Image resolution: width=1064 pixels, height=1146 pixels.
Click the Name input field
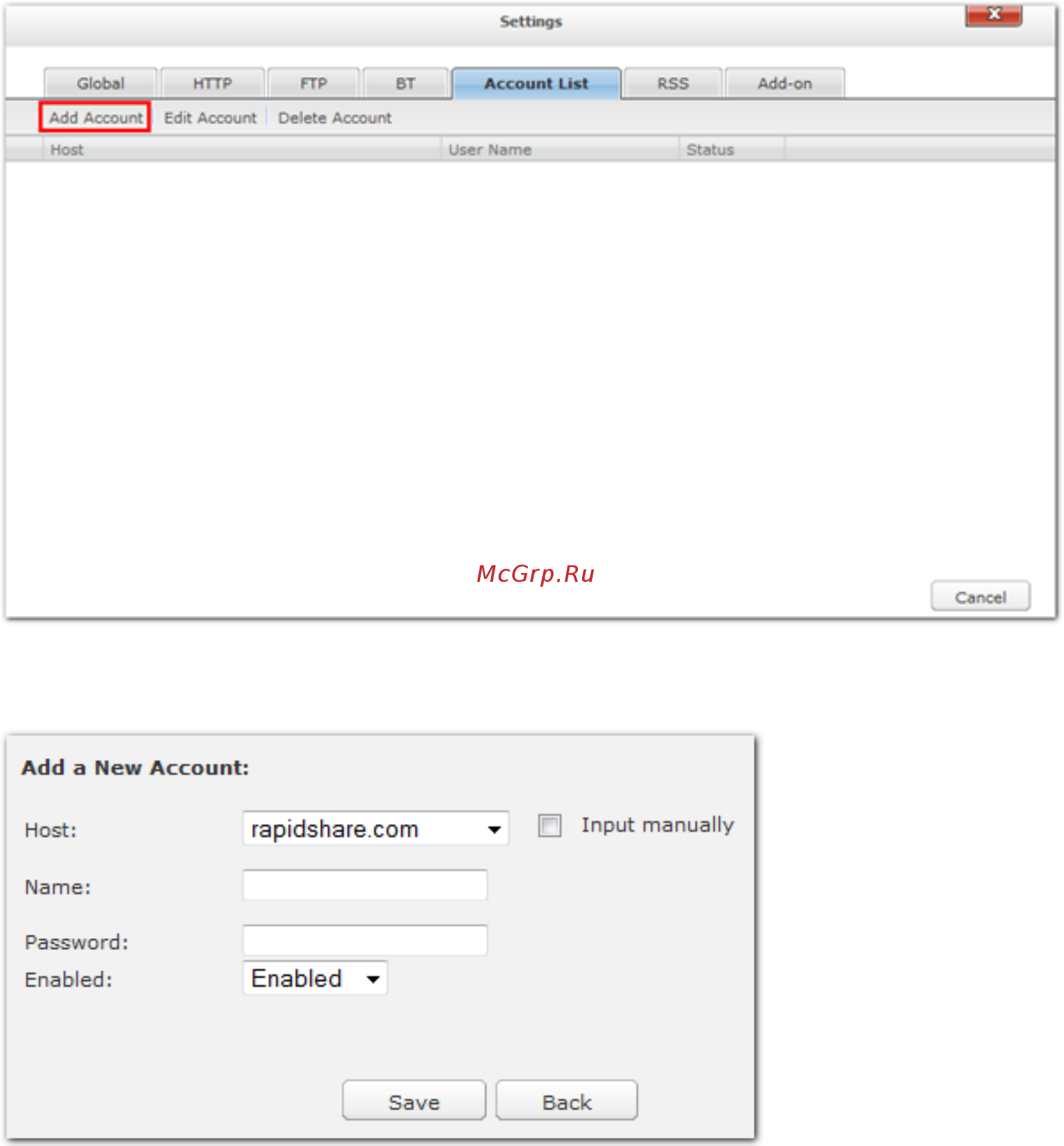click(x=365, y=885)
